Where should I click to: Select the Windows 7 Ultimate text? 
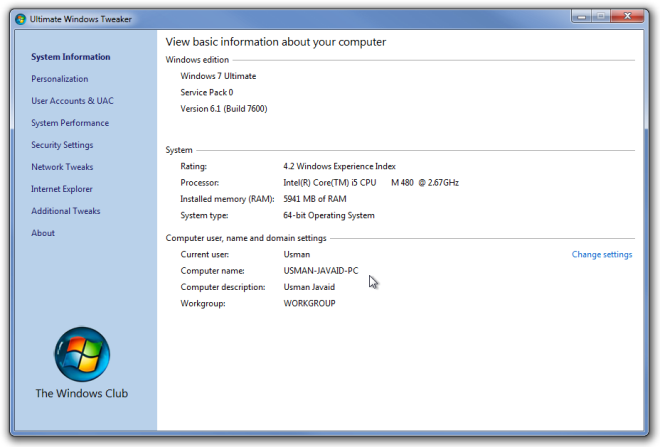pos(218,76)
